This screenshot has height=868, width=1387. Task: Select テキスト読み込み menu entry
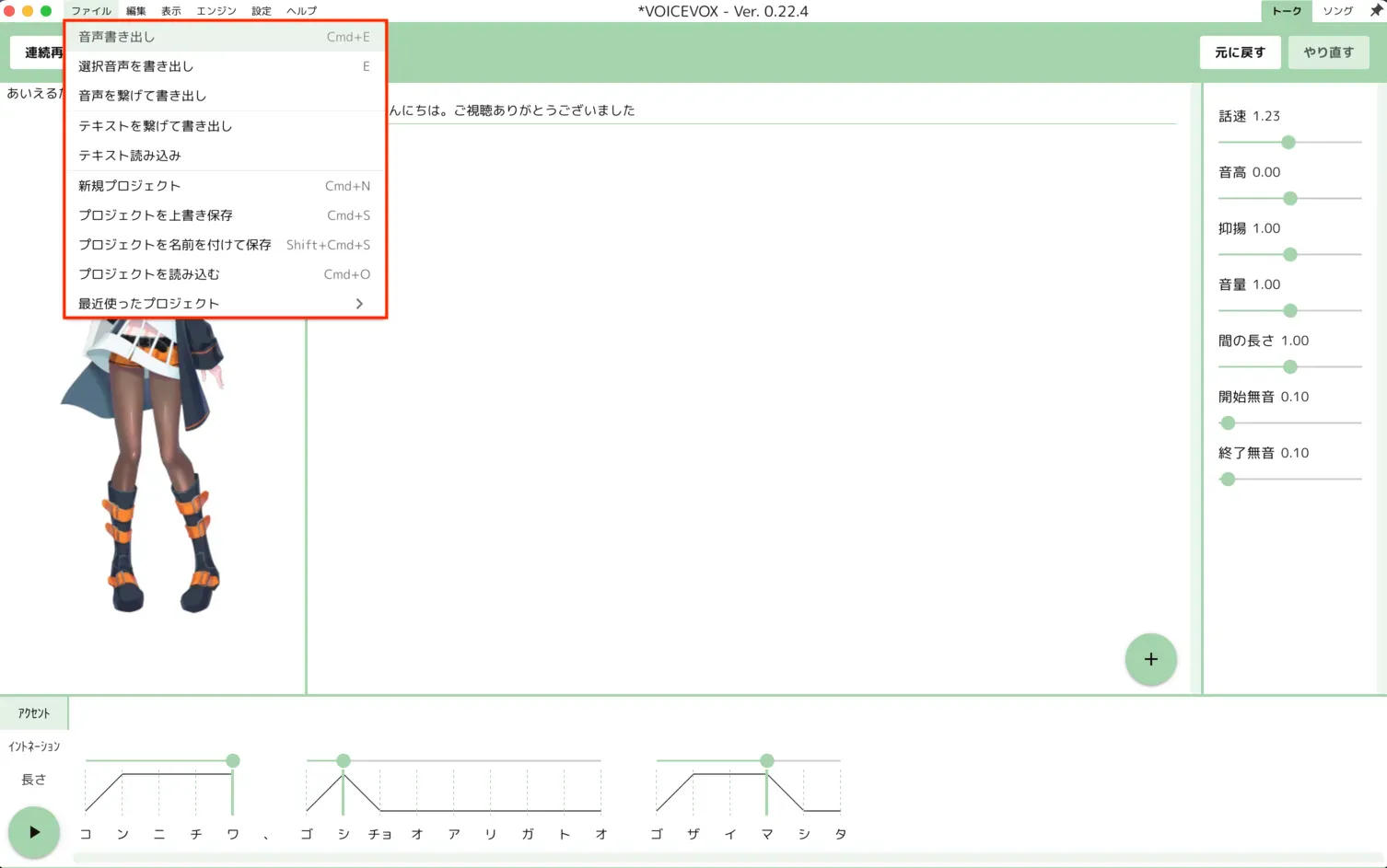(224, 156)
